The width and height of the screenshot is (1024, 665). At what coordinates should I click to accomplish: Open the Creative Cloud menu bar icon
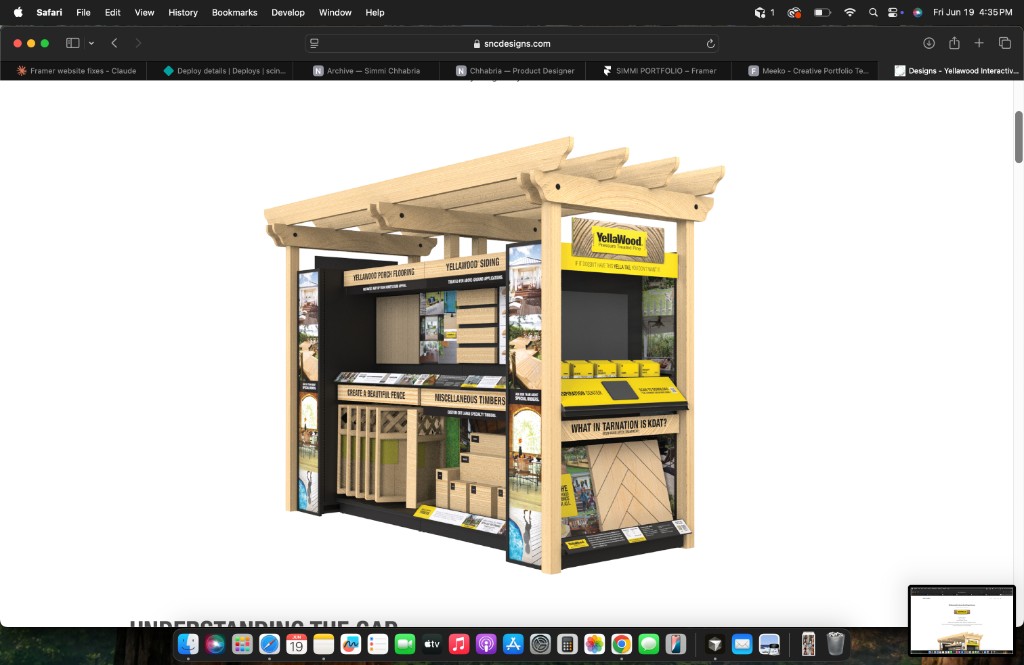pyautogui.click(x=794, y=12)
